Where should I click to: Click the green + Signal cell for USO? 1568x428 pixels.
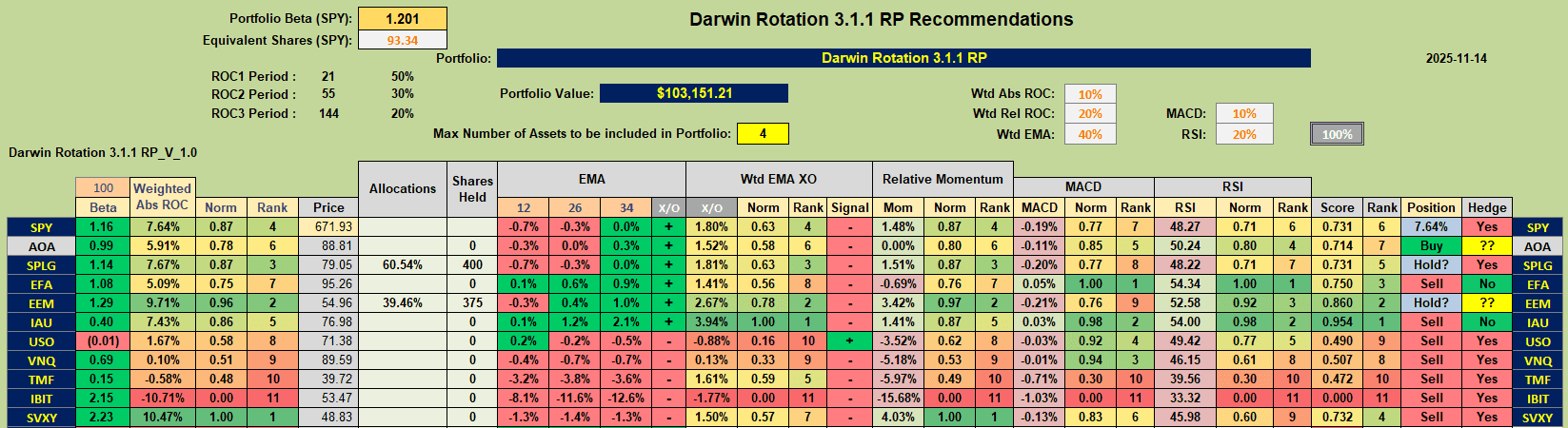pyautogui.click(x=849, y=341)
